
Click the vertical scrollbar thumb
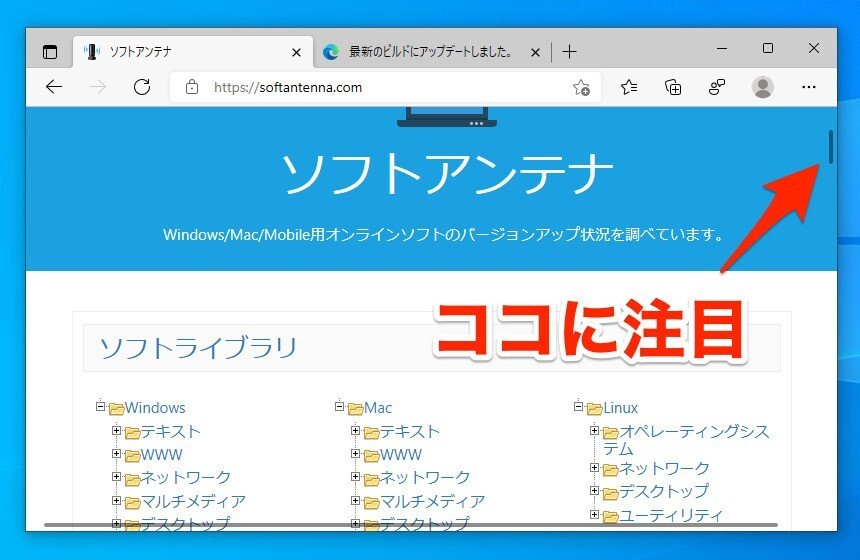click(x=831, y=146)
